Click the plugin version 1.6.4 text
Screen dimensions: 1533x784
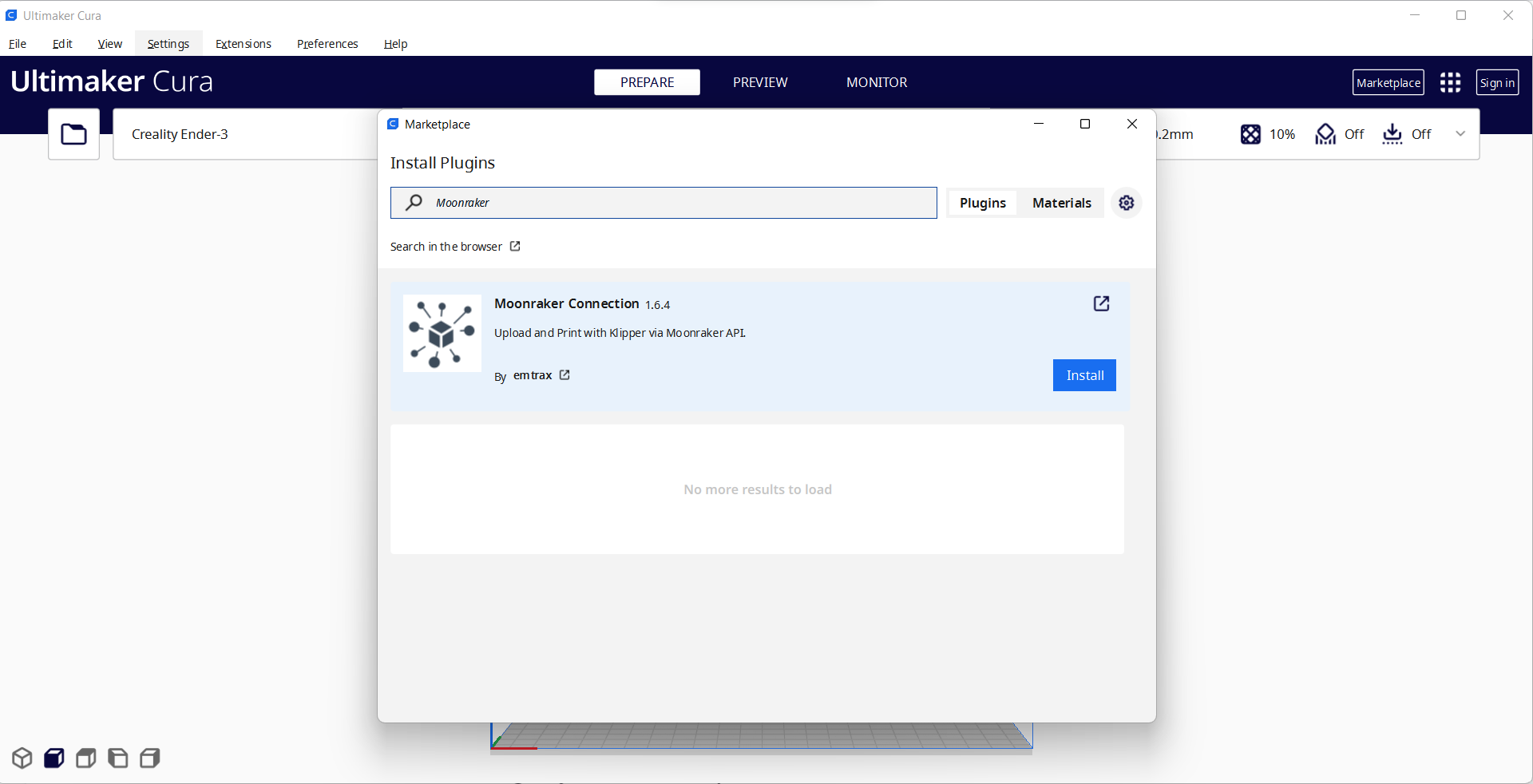(x=658, y=305)
